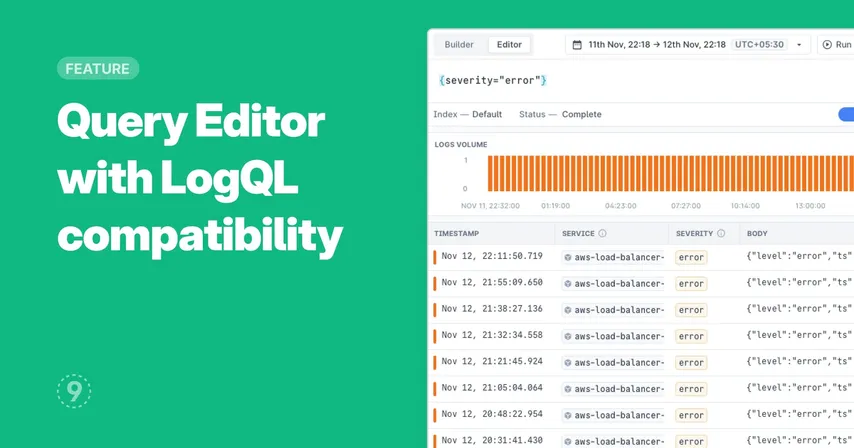Click the NOV 11, 22:32:00 axis label
Viewport: 854px width, 448px height.
click(490, 206)
